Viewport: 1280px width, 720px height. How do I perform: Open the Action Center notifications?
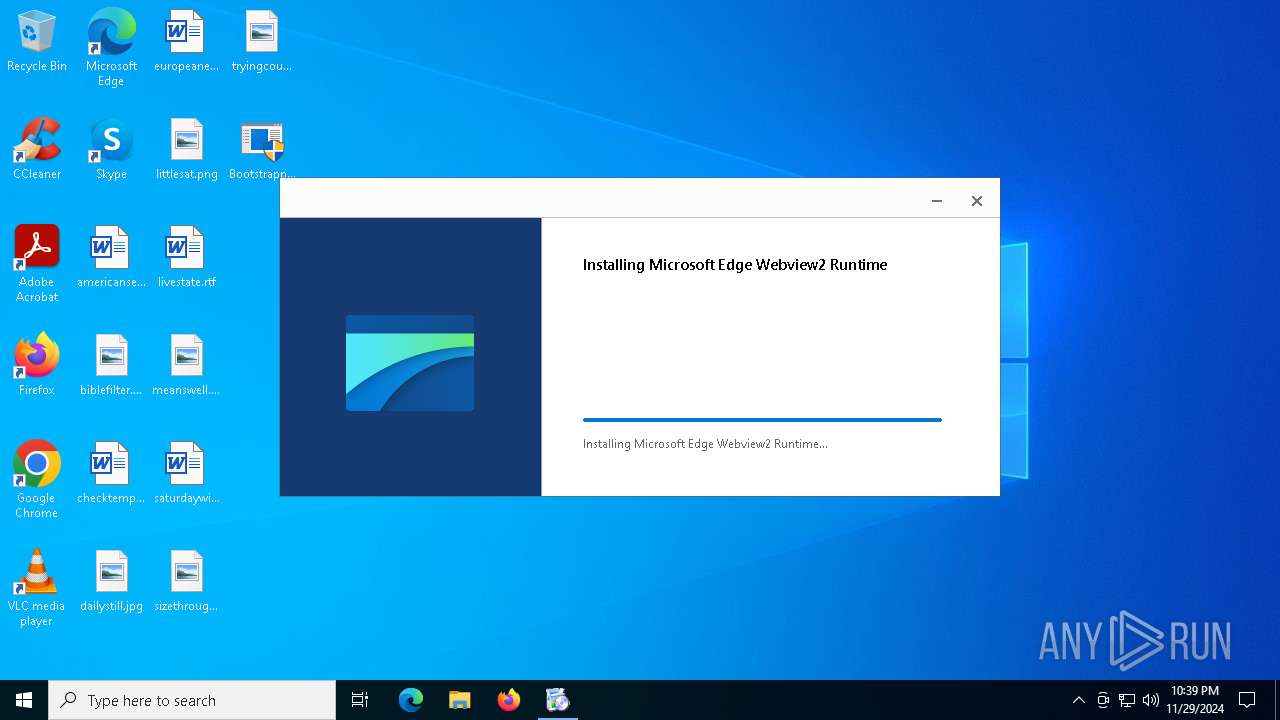click(1247, 700)
